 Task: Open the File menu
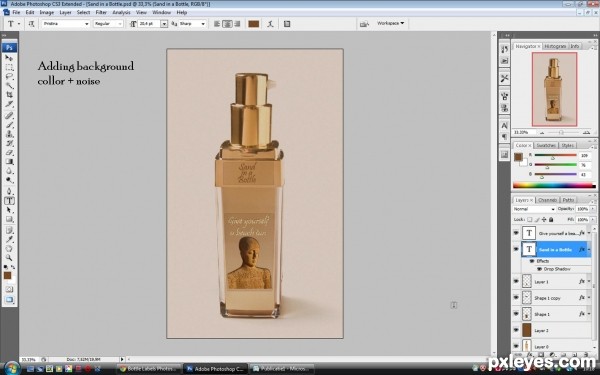click(x=16, y=12)
